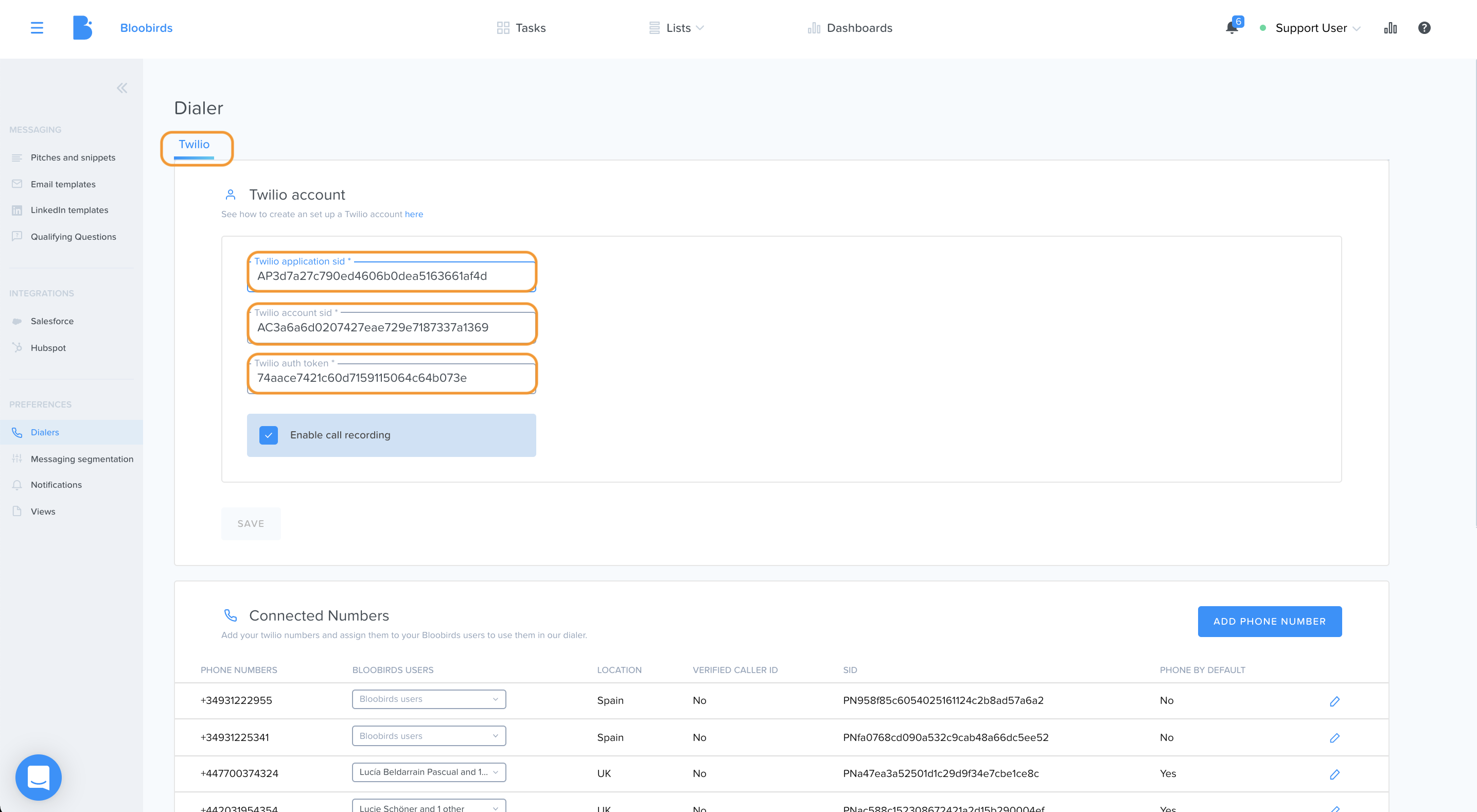Click the Notifications bell sidebar icon
1477x812 pixels.
(16, 485)
